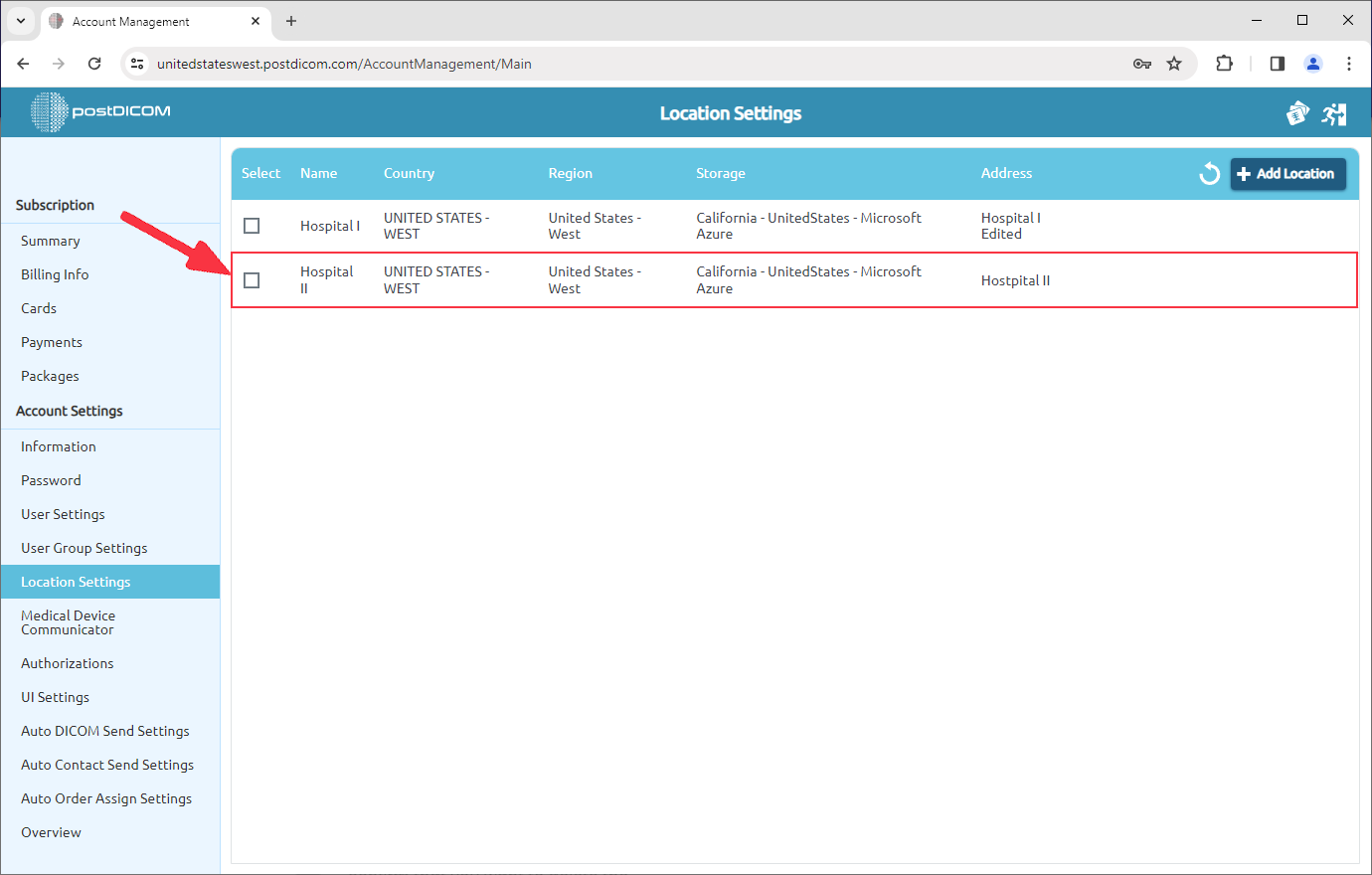1372x875 pixels.
Task: Open User Group Settings in the sidebar
Action: pyautogui.click(x=84, y=548)
